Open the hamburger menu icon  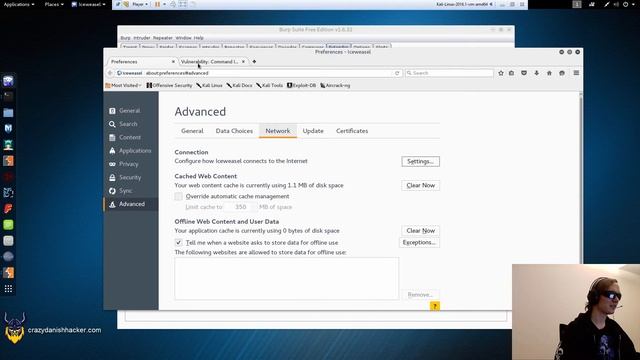[x=576, y=73]
